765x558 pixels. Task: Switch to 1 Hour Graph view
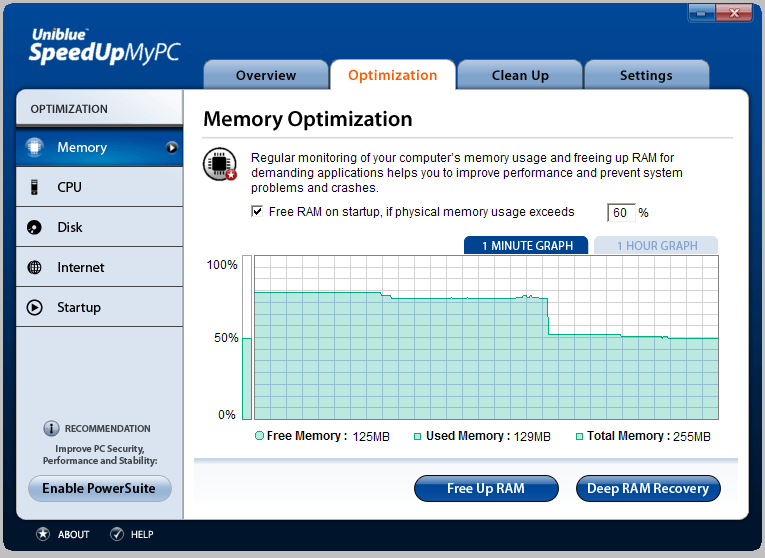coord(656,246)
